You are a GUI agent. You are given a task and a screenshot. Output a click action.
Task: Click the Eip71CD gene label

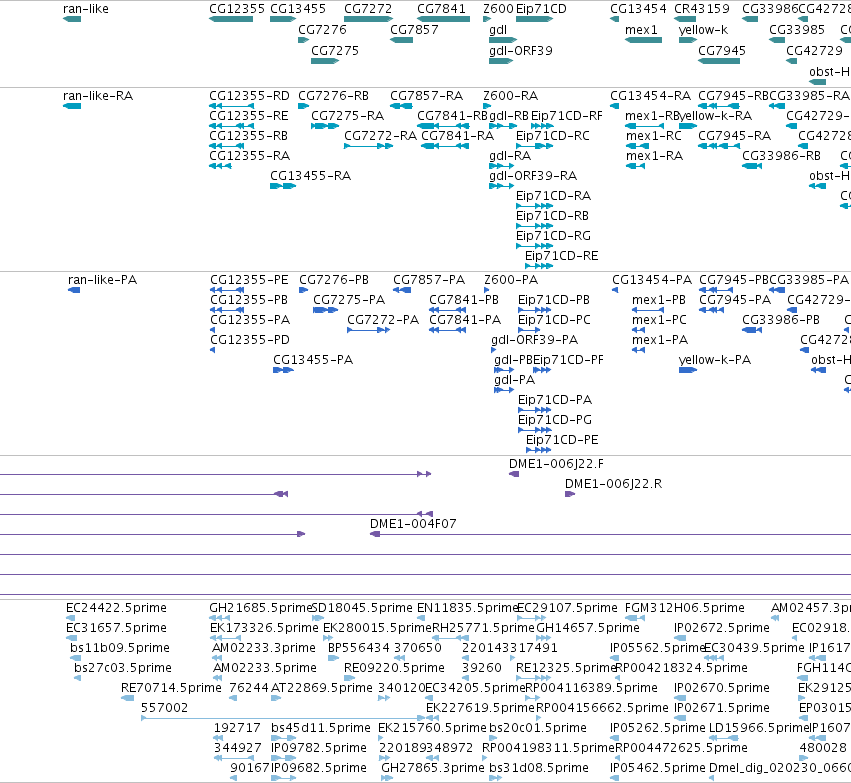point(541,9)
